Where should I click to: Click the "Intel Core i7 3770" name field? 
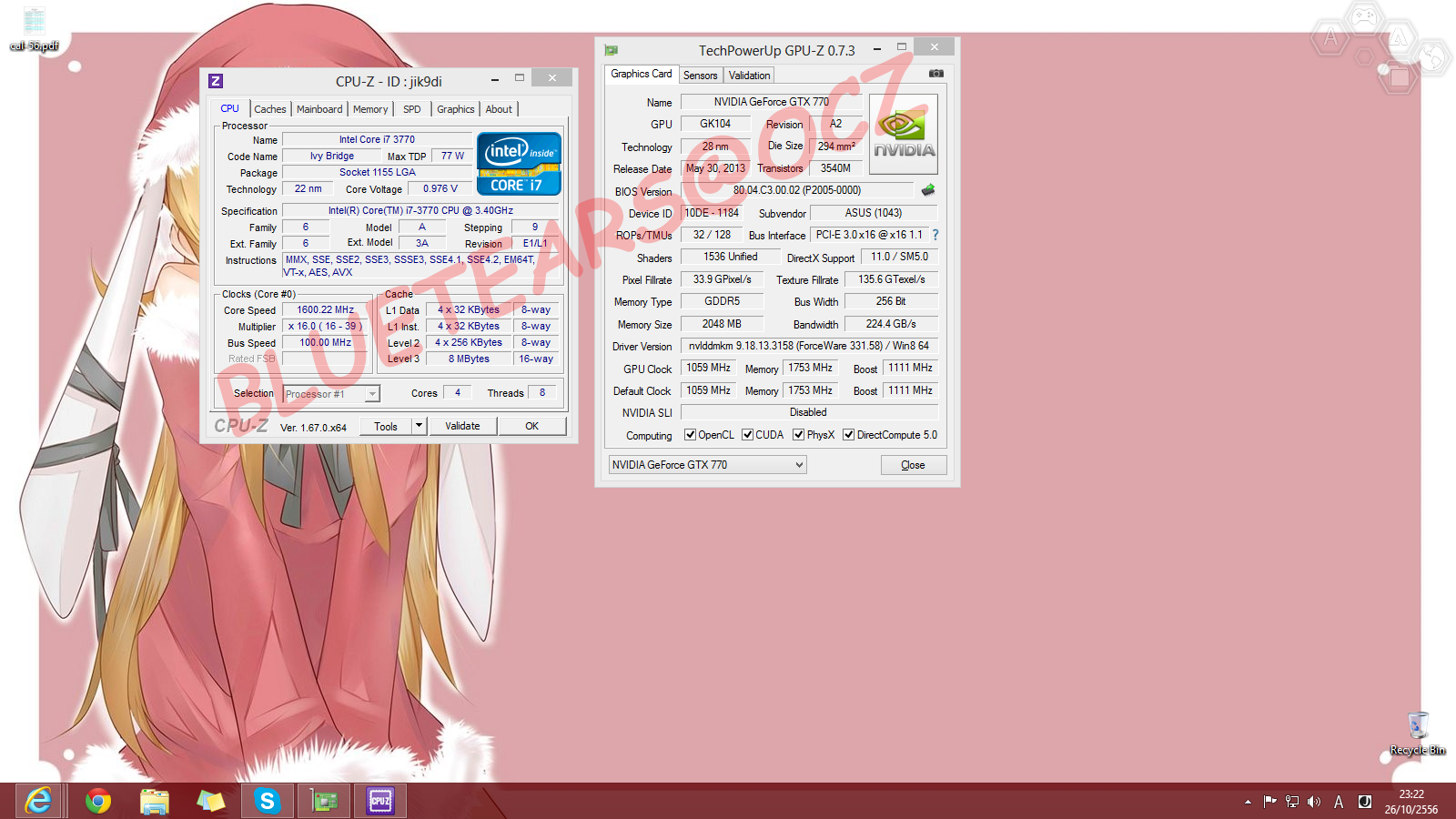click(377, 139)
